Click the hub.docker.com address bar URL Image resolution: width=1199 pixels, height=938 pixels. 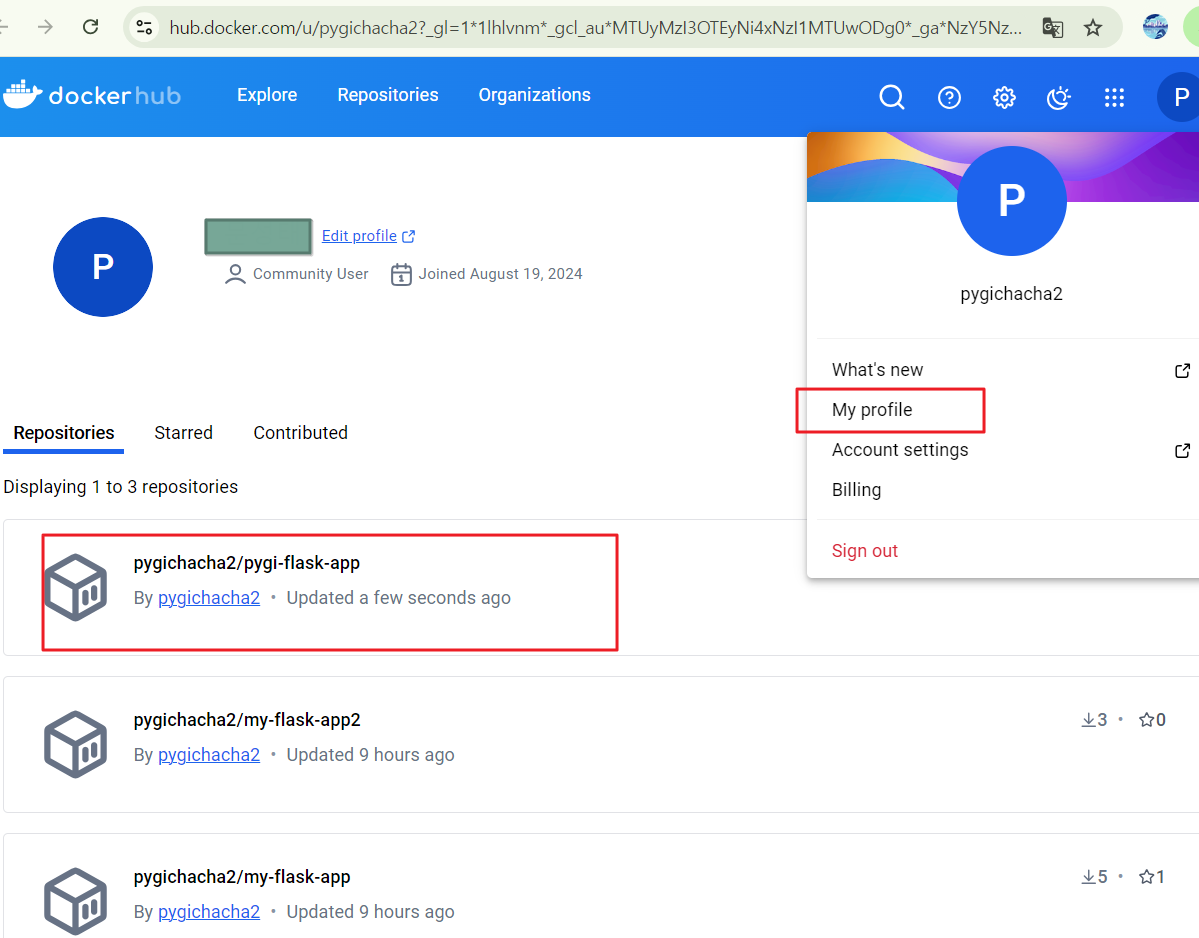(595, 28)
